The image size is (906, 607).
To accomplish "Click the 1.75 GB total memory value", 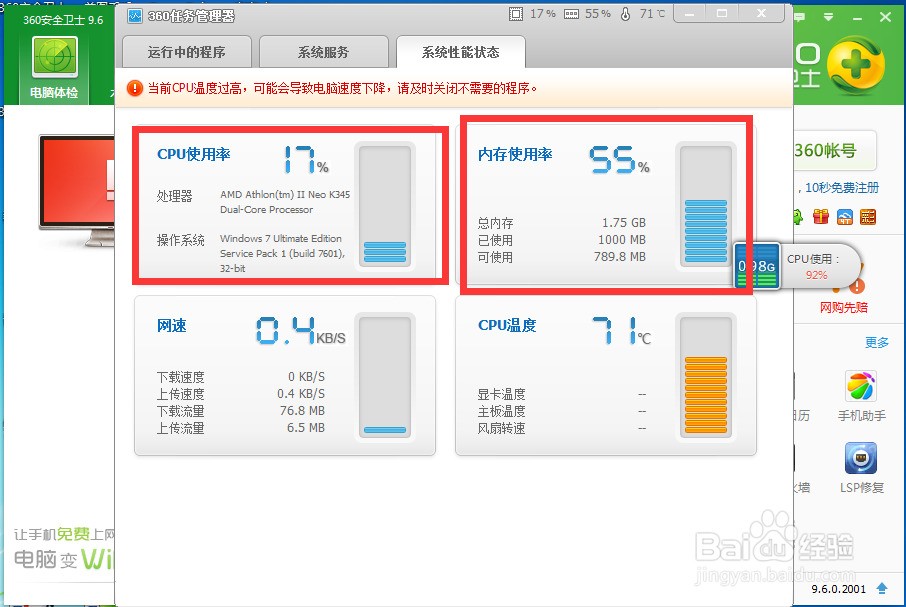I will 623,222.
